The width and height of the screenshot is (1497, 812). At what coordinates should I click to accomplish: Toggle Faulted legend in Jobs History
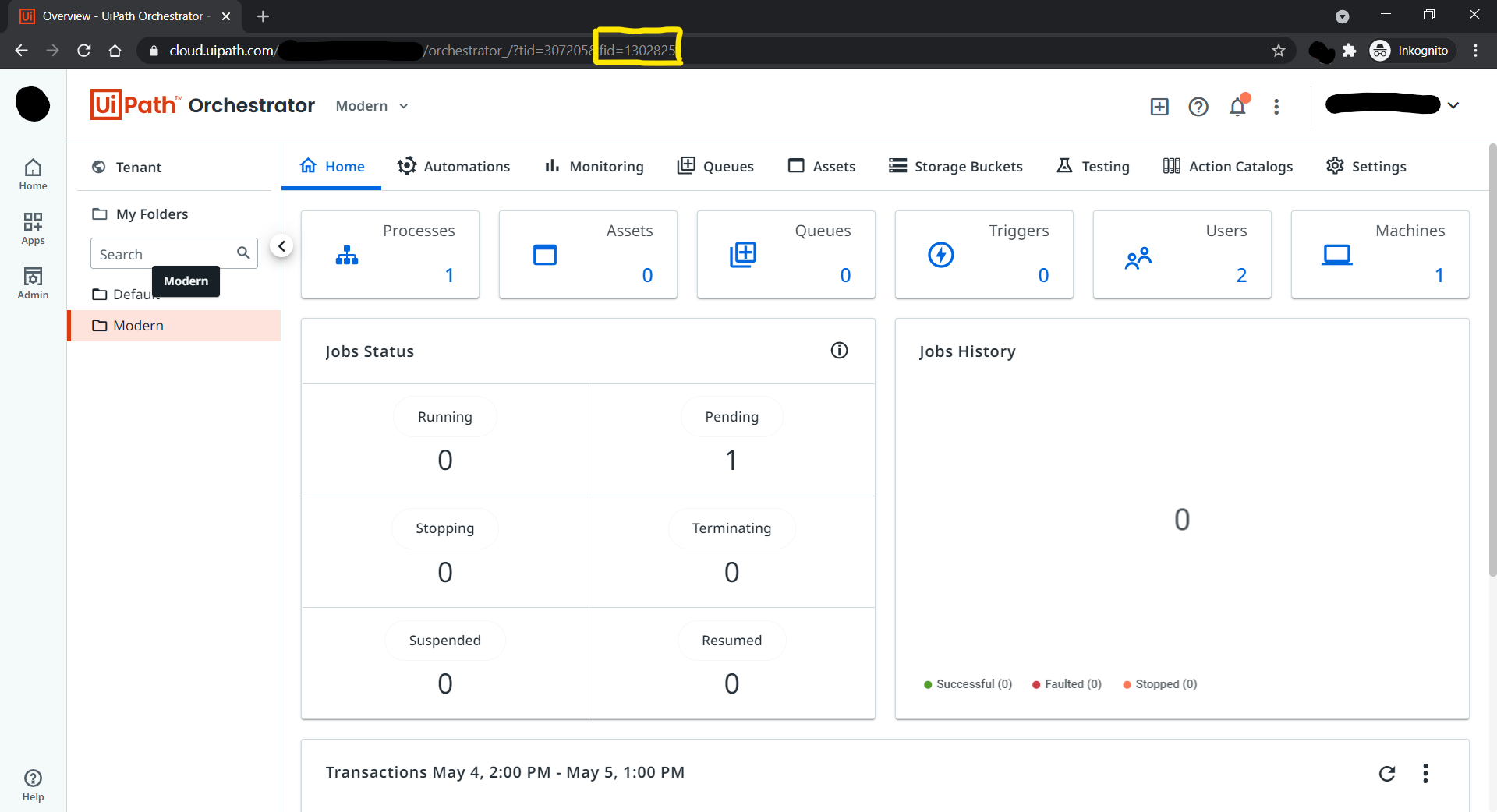coord(1067,684)
